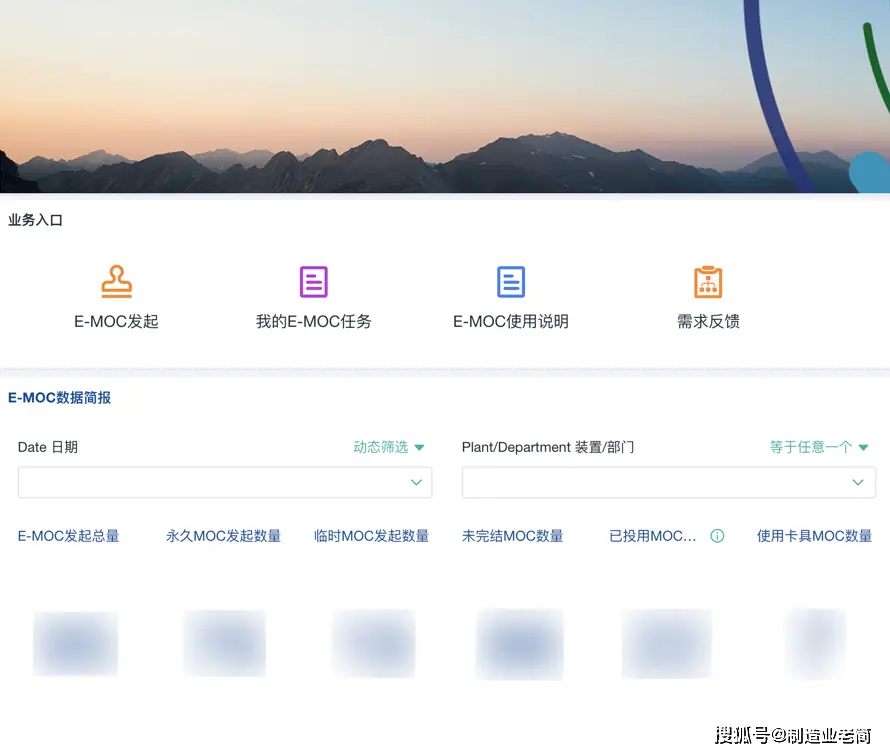Image resolution: width=890 pixels, height=754 pixels.
Task: Click the 临时MOC发起数量 metric title
Action: pos(371,536)
